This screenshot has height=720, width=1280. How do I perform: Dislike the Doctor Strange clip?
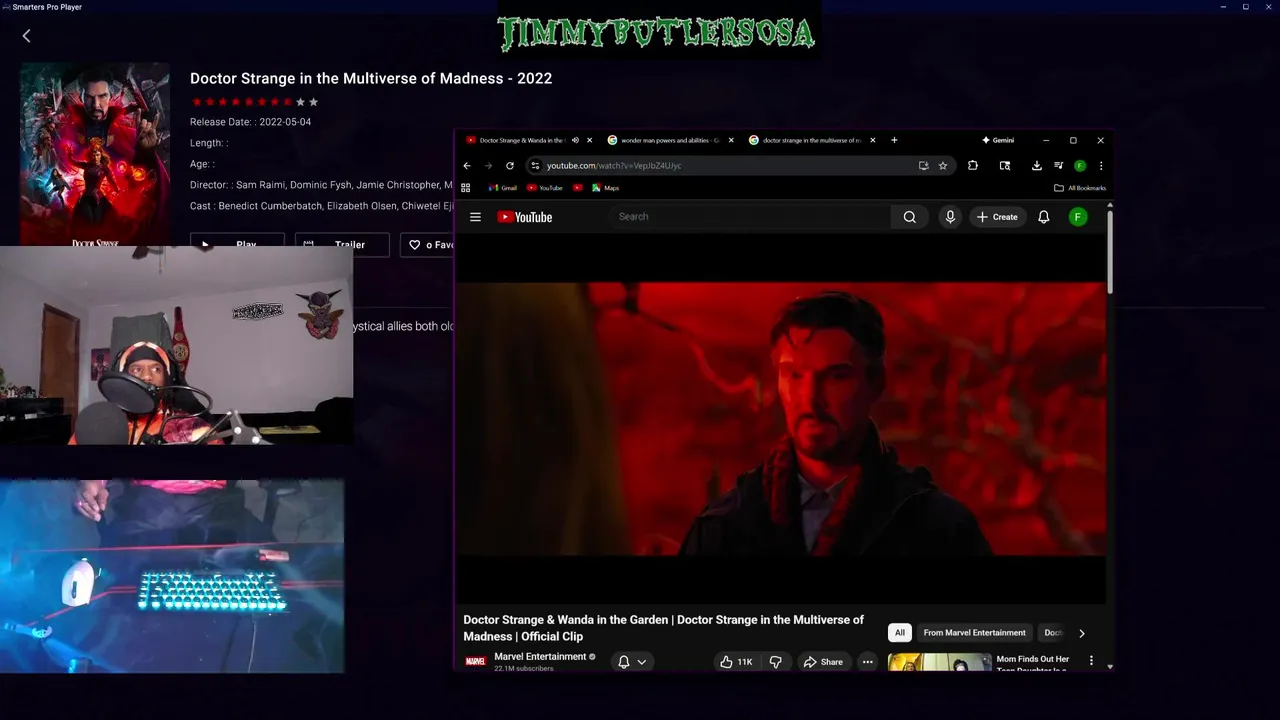pyautogui.click(x=775, y=662)
